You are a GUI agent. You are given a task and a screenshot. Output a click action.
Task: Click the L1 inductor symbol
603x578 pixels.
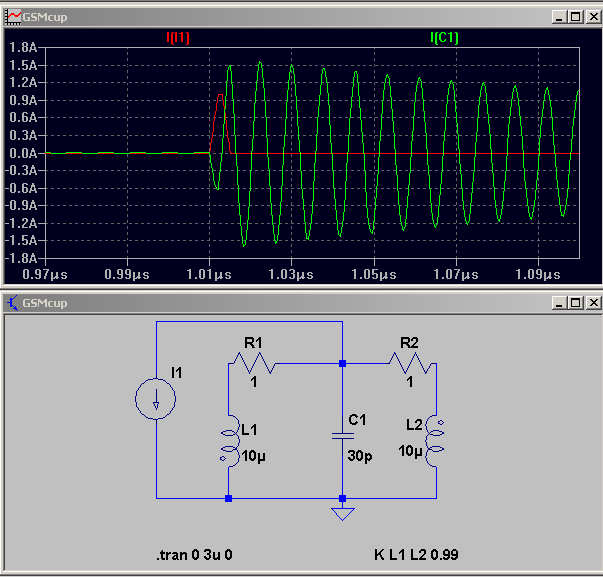(230, 441)
